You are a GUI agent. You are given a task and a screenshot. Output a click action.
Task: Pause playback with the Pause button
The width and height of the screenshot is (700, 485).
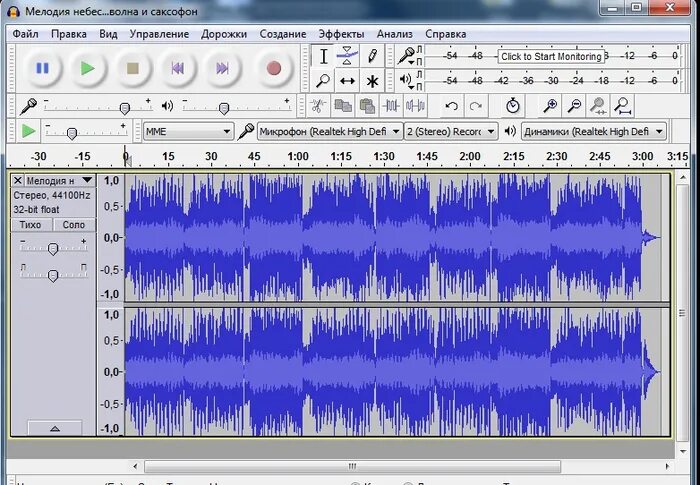point(42,68)
